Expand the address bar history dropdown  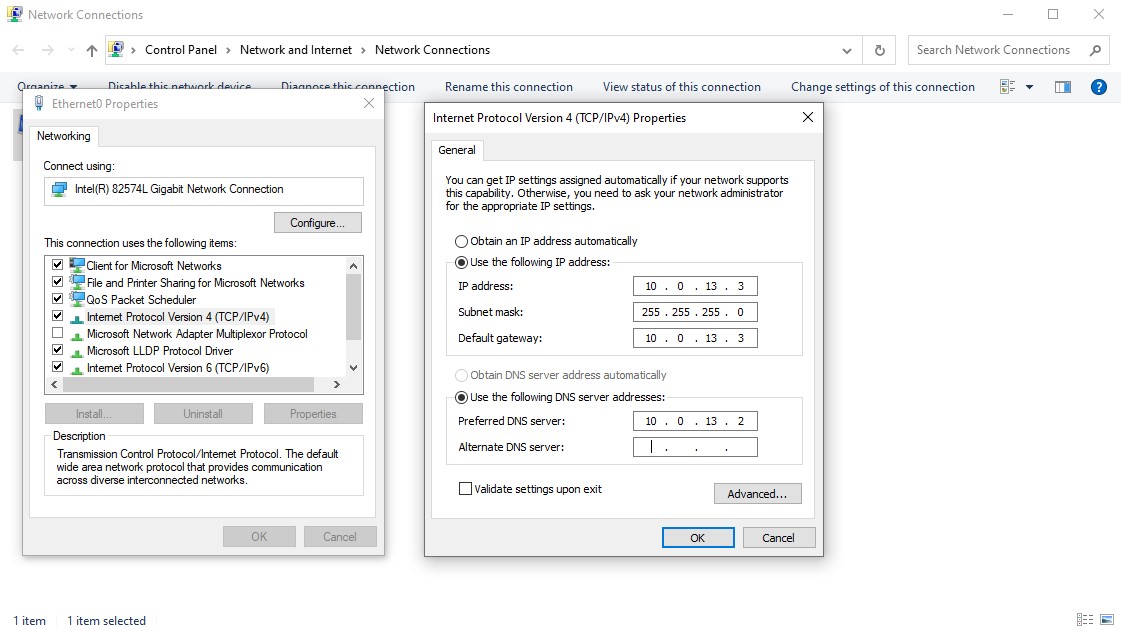pos(846,49)
